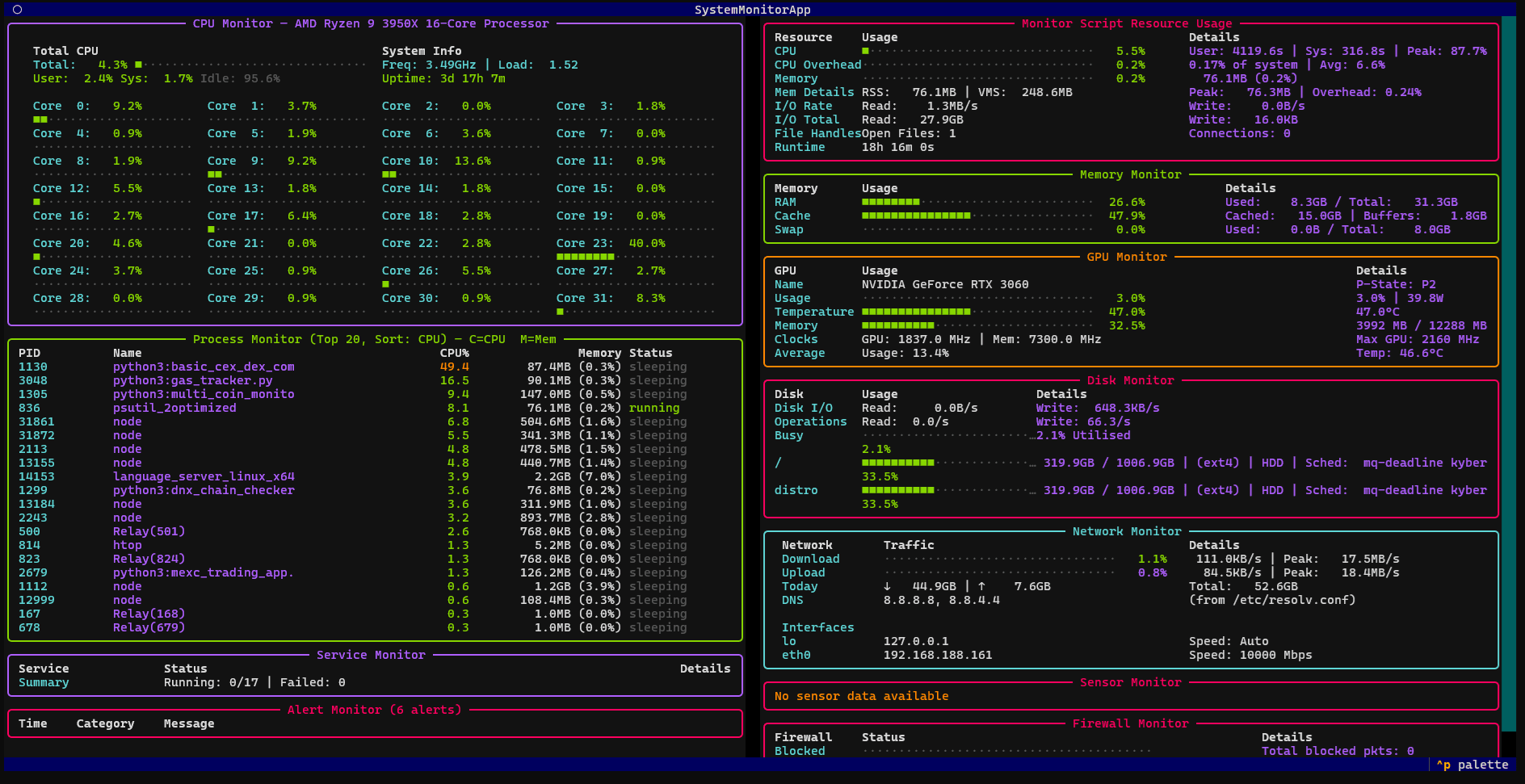Click the Sensor Monitor panel title
The image size is (1525, 784).
pos(1131,682)
